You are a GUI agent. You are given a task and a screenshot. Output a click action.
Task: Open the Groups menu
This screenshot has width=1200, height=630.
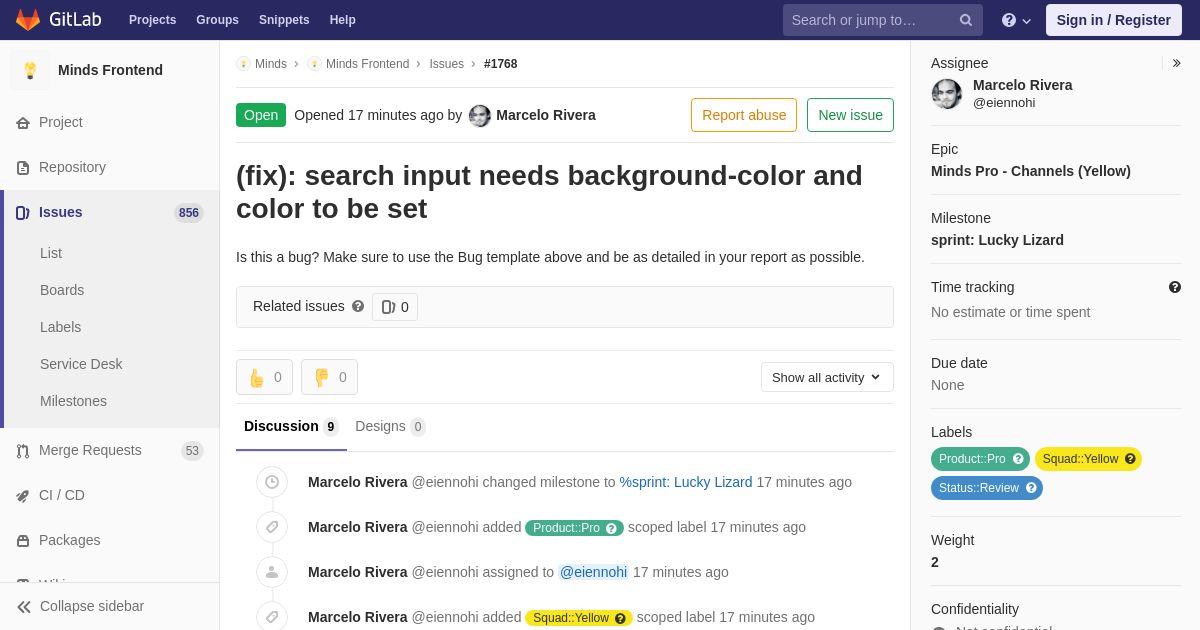point(217,20)
